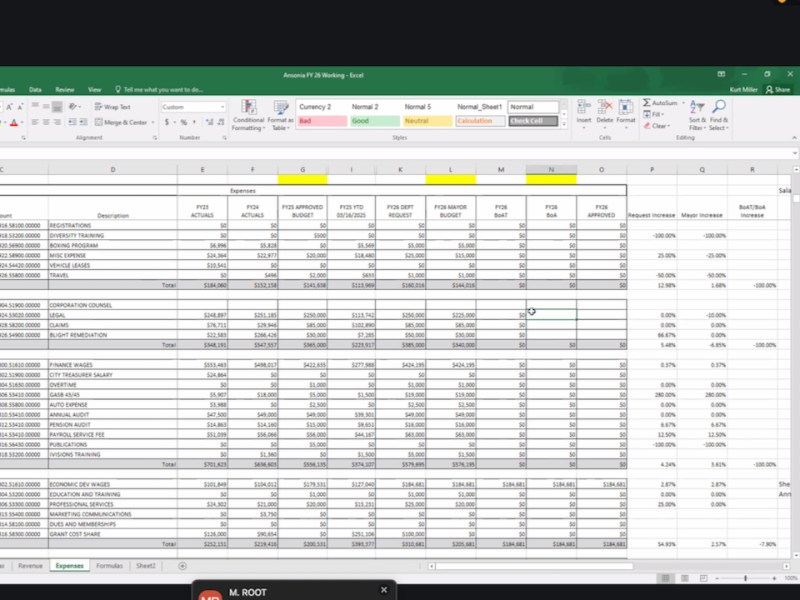The image size is (800, 600).
Task: Click Tell me what you want to do box
Action: tap(159, 90)
